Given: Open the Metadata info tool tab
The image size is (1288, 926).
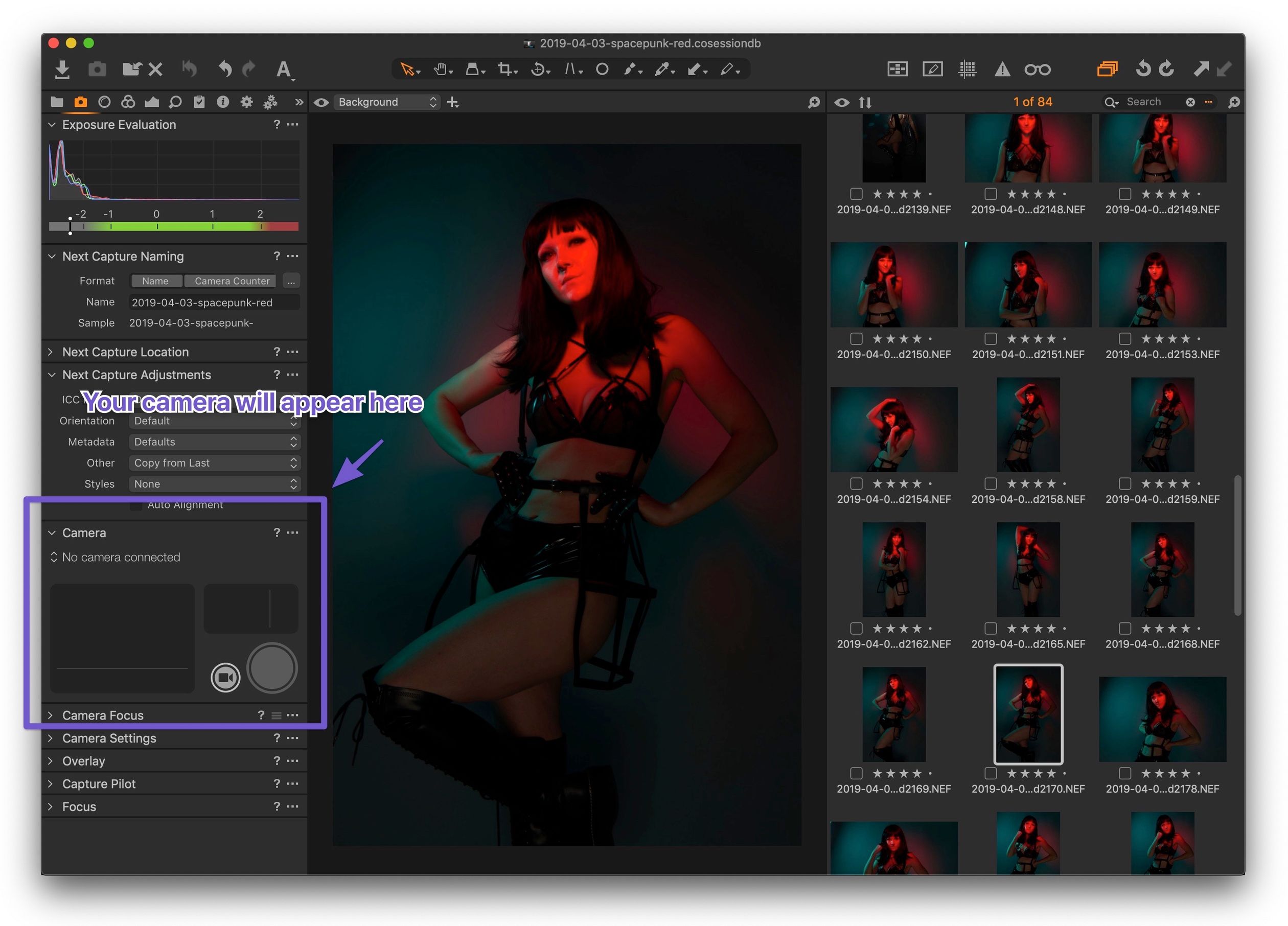Looking at the screenshot, I should [222, 102].
